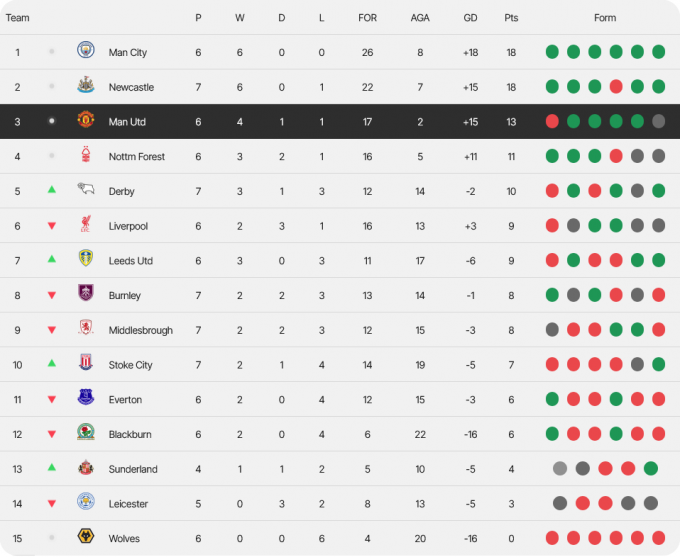The height and width of the screenshot is (557, 680).
Task: Click Stoke City's last green form dot
Action: click(x=658, y=364)
